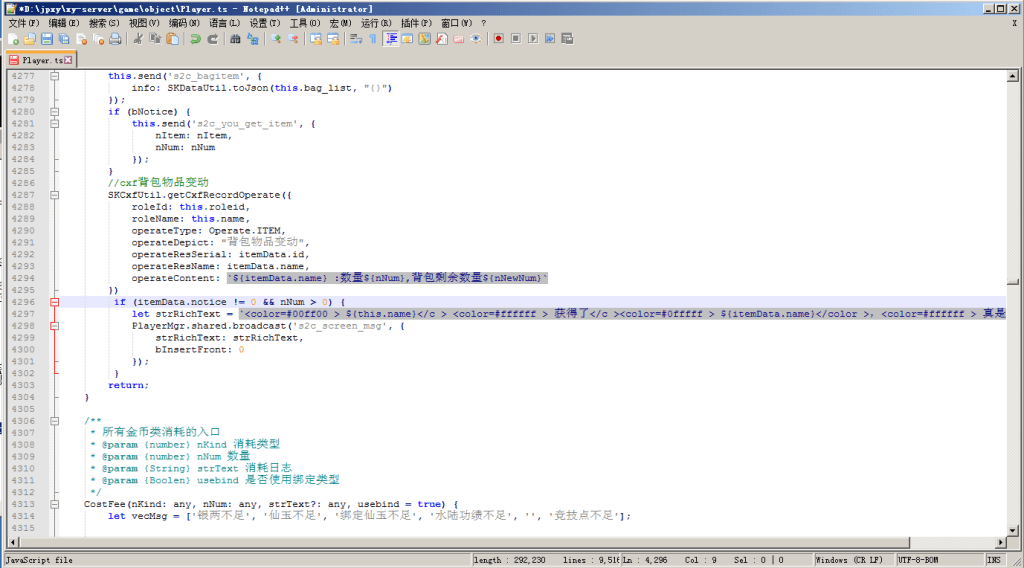The width and height of the screenshot is (1024, 568).
Task: Collapse fold block at line 4287
Action: click(55, 195)
